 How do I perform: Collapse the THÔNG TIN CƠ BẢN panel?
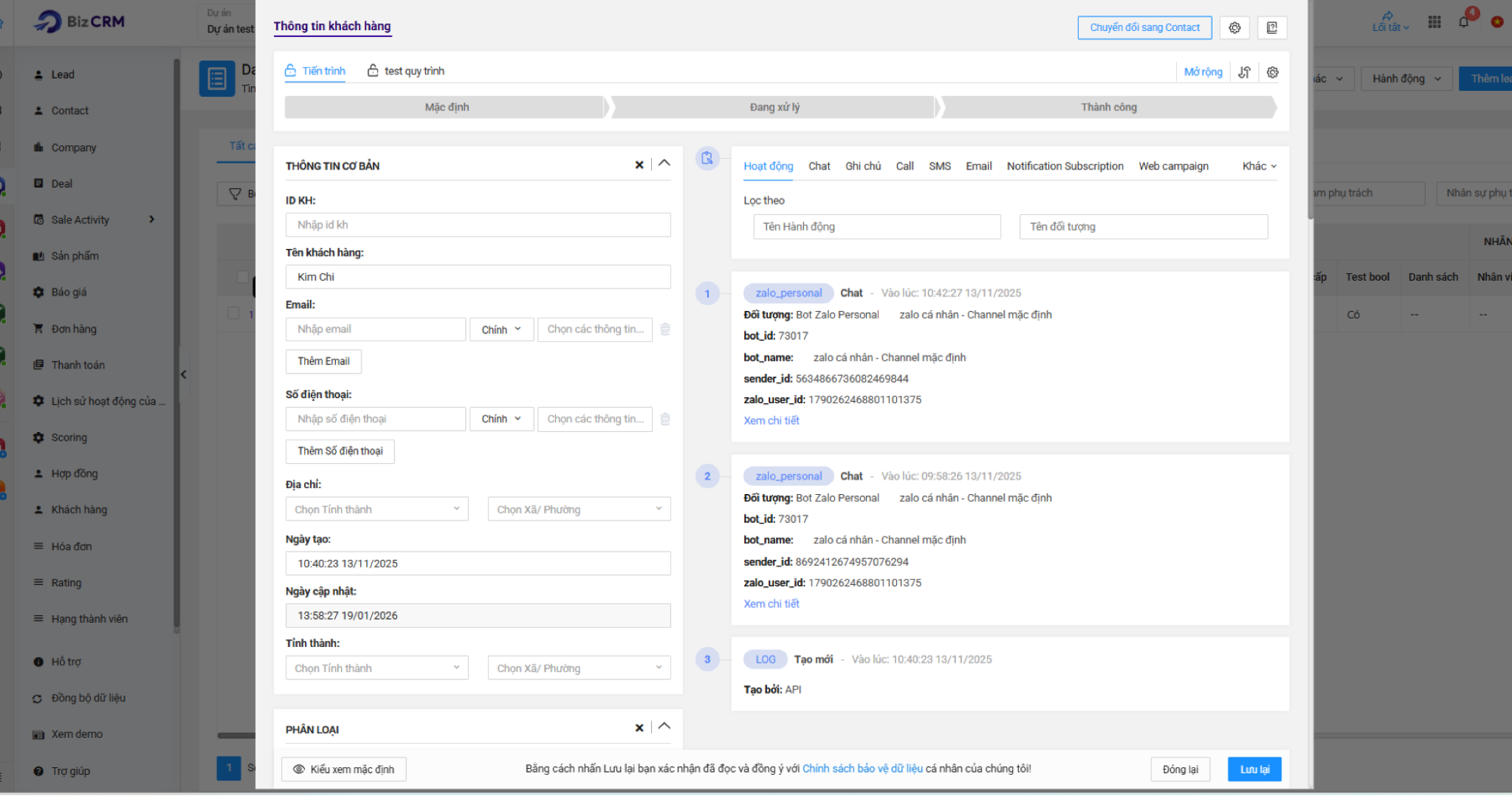click(664, 163)
